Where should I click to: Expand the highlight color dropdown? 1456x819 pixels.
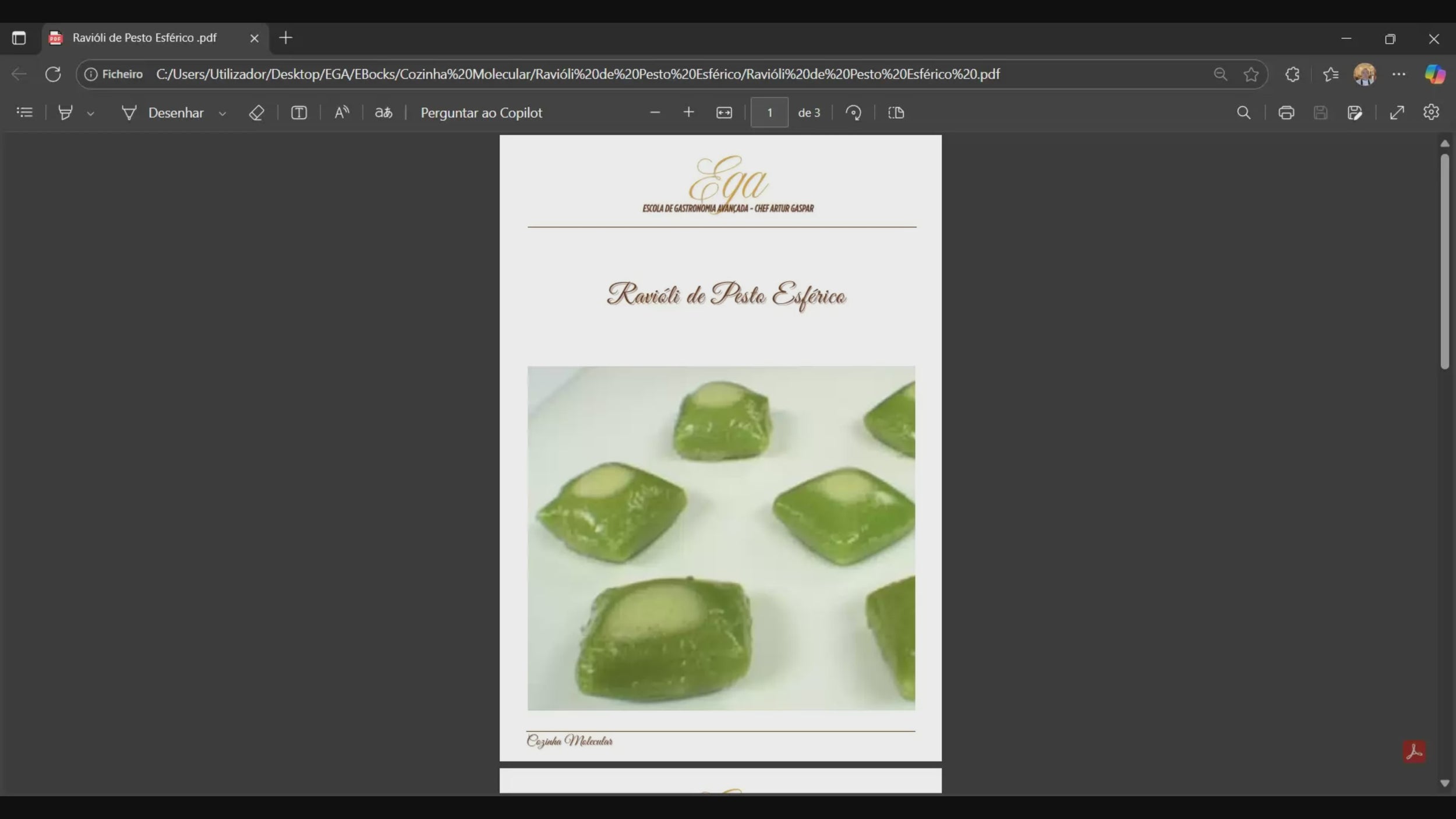click(90, 114)
